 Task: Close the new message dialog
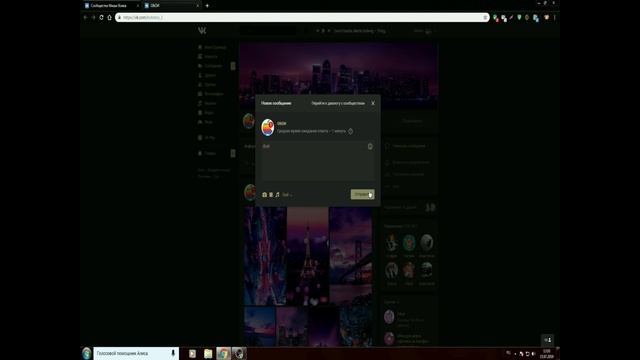[x=373, y=103]
